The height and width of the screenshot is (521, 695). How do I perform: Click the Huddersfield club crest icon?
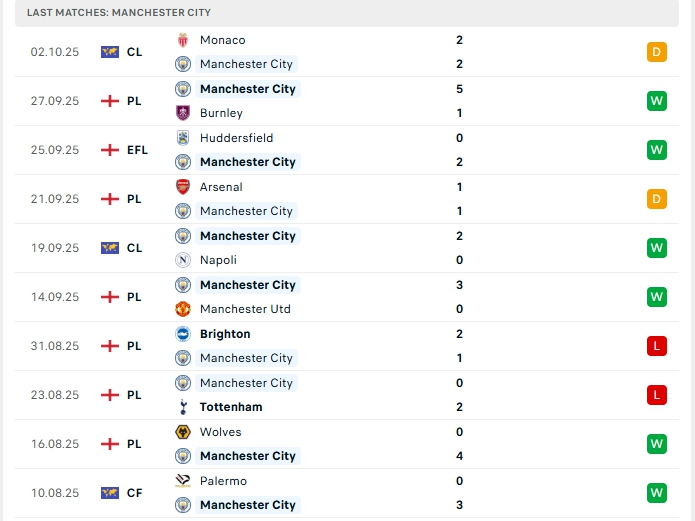click(x=182, y=138)
